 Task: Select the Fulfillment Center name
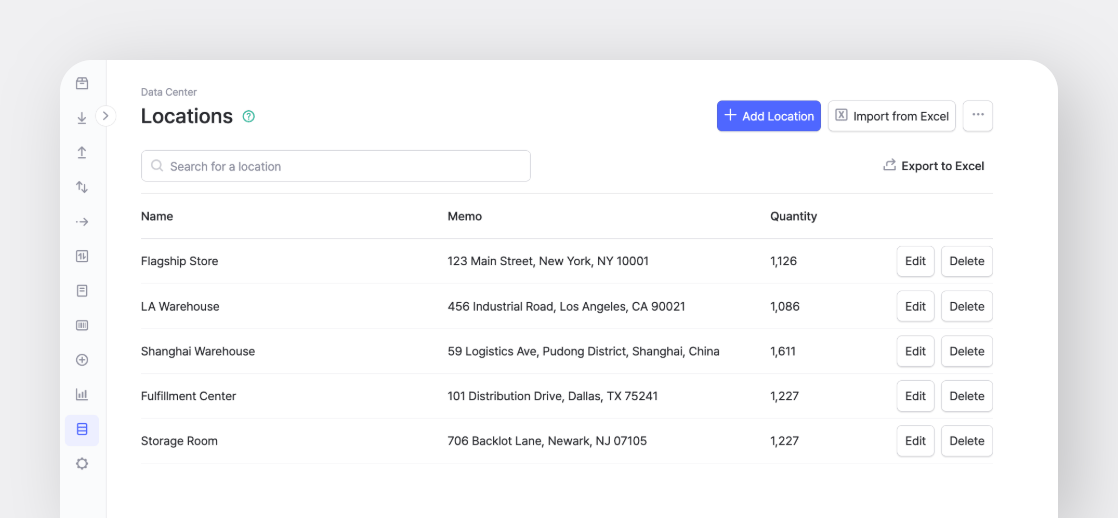[x=188, y=396]
